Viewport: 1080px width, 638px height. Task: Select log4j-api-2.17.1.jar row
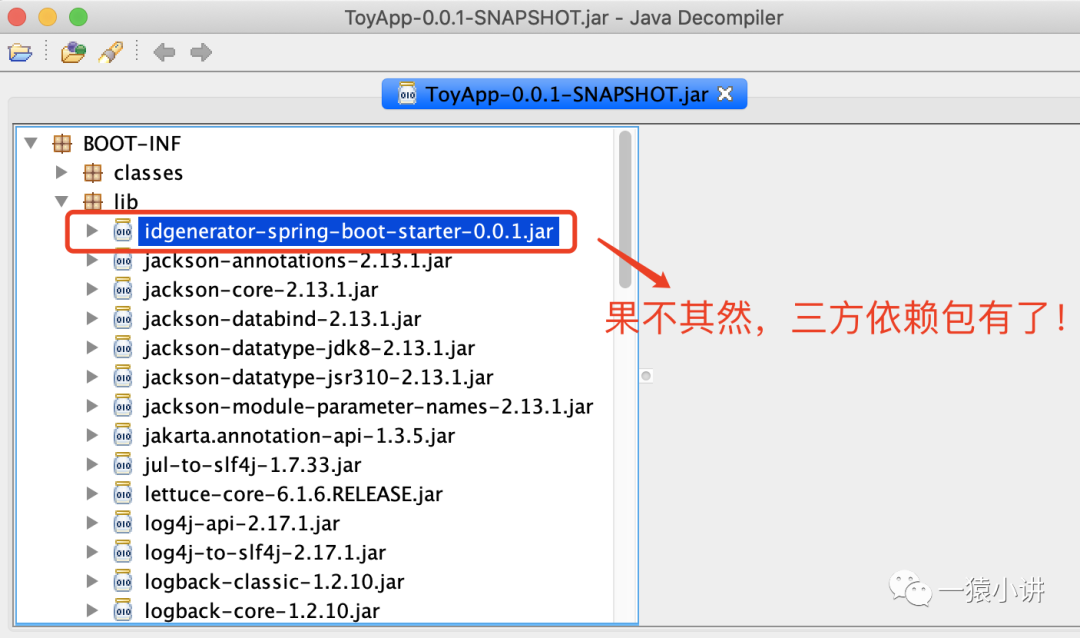pyautogui.click(x=242, y=523)
